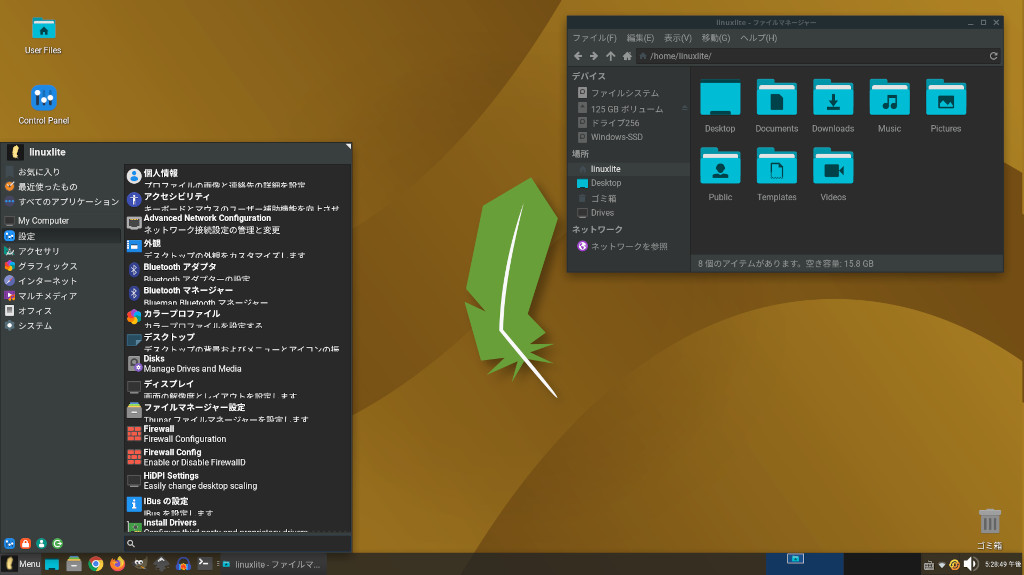Open the User Files desktop icon
The height and width of the screenshot is (575, 1024).
pos(43,36)
